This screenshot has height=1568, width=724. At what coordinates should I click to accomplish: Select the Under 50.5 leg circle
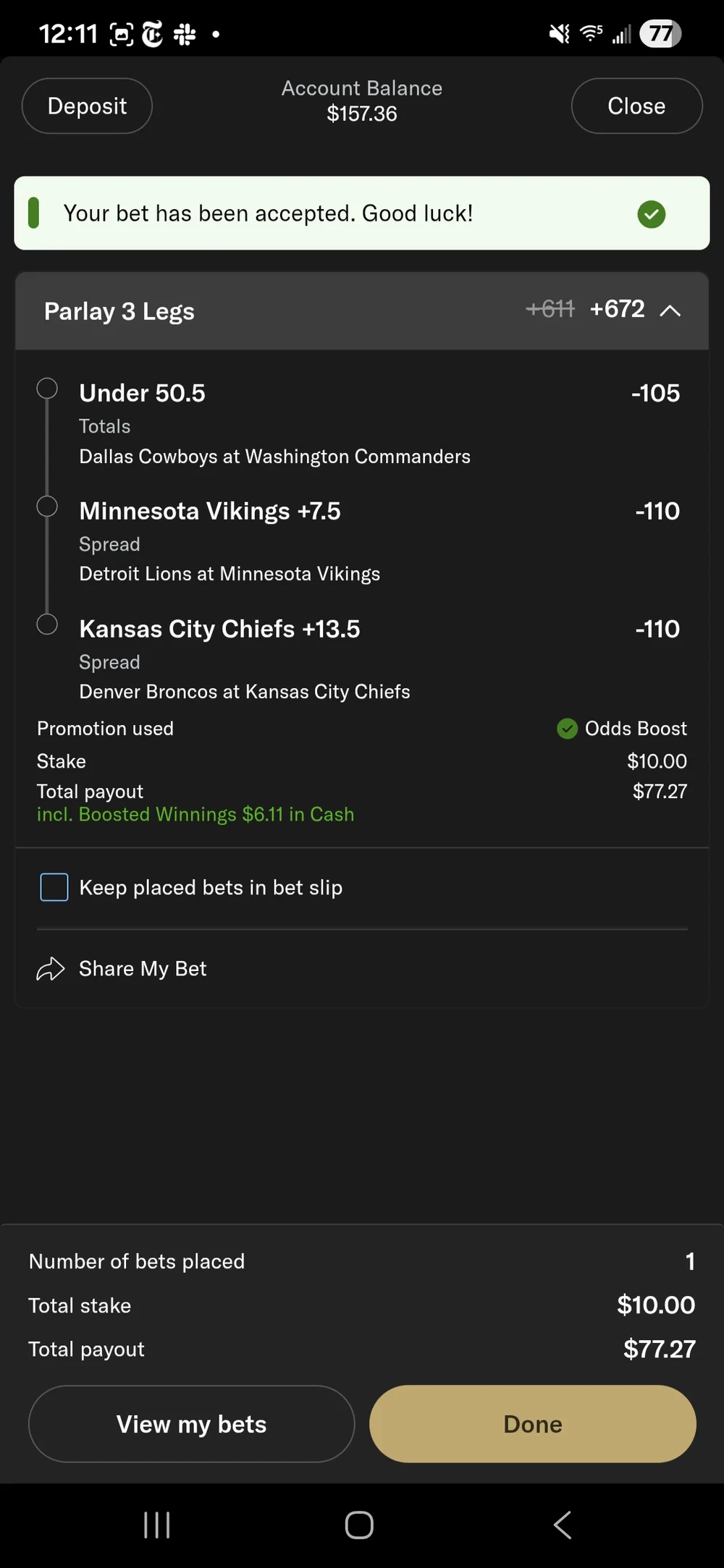pyautogui.click(x=47, y=389)
